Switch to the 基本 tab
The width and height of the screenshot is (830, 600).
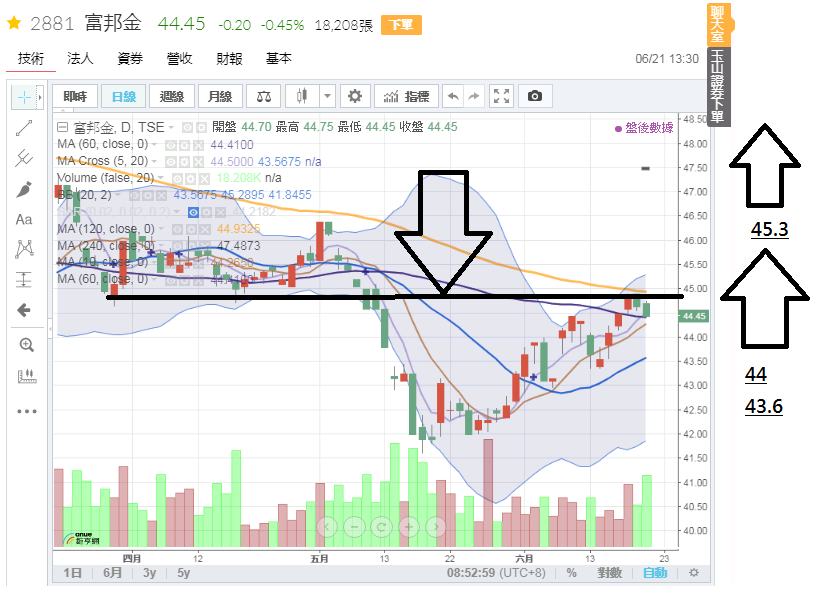pyautogui.click(x=278, y=58)
